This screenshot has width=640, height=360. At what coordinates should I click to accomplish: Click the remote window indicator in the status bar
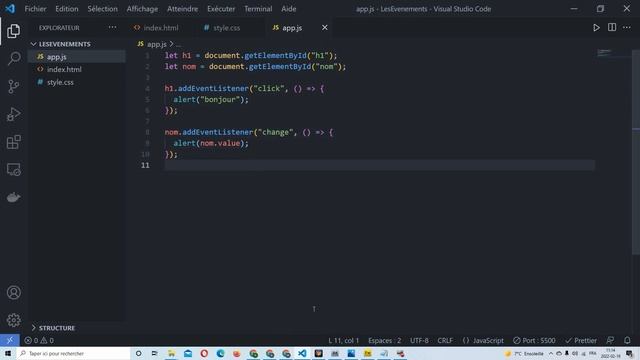pyautogui.click(x=10, y=340)
